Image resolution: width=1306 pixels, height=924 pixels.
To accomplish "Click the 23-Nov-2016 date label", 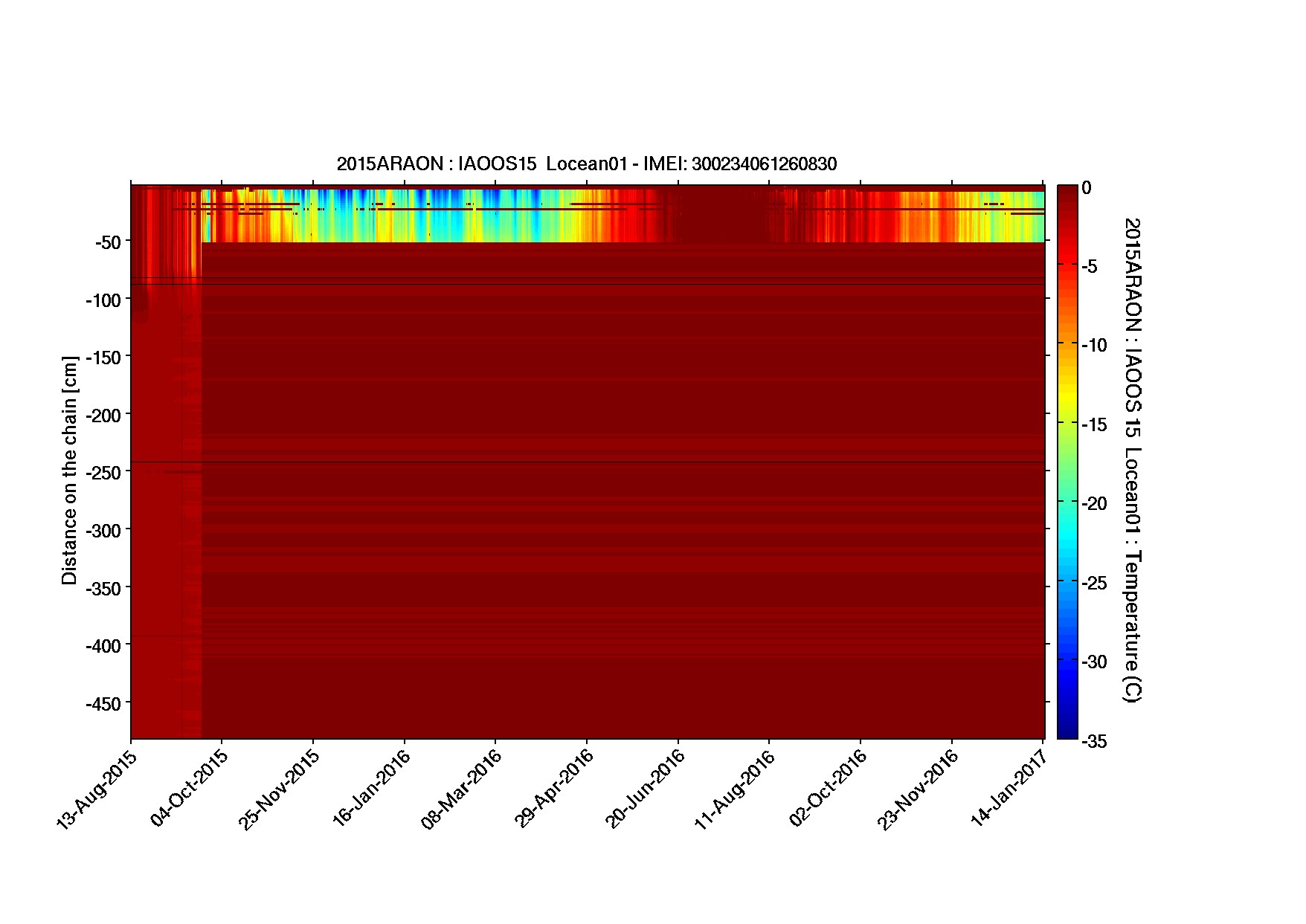I will 919,789.
